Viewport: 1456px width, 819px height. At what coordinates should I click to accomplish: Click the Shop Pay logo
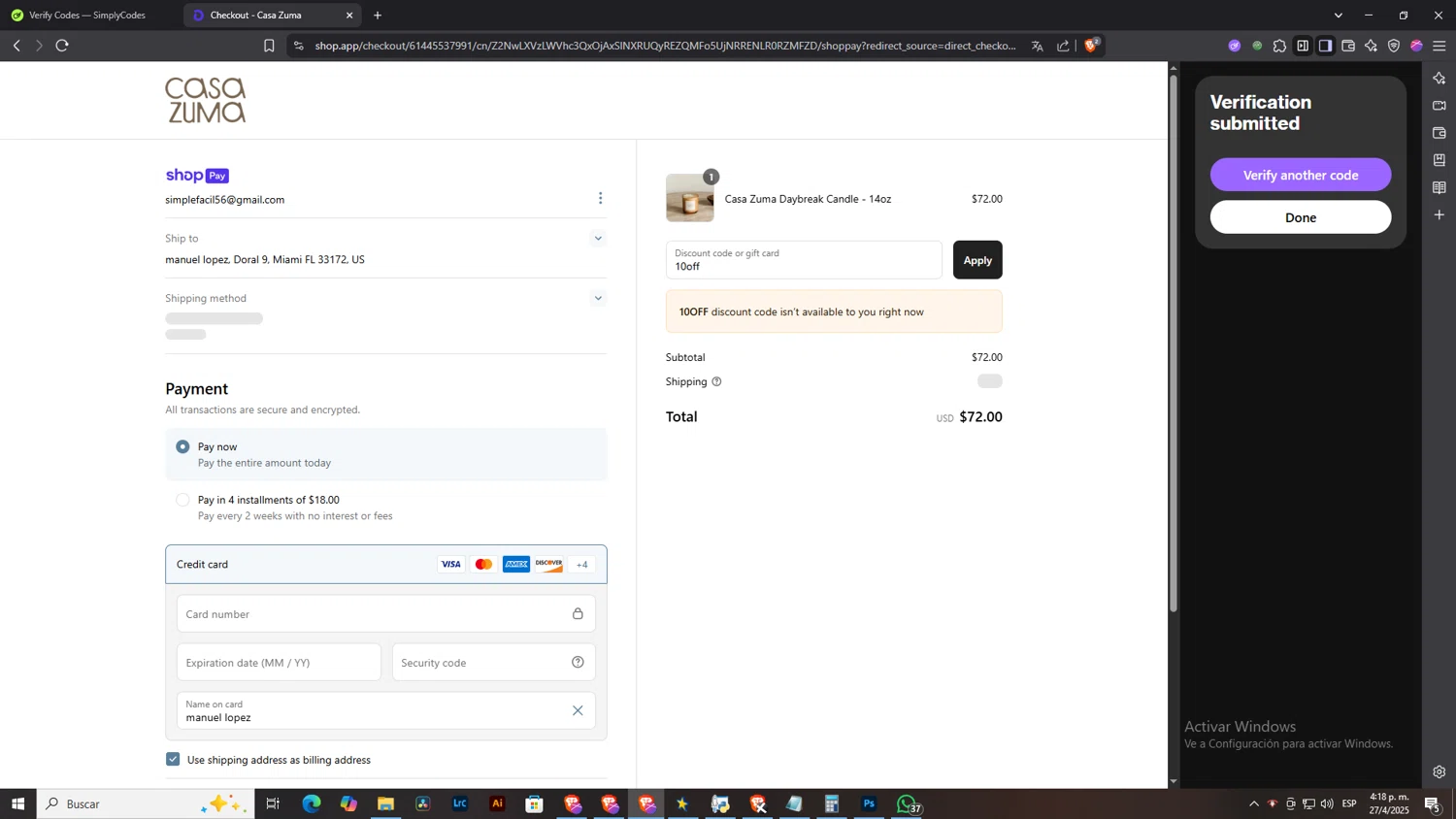tap(197, 176)
